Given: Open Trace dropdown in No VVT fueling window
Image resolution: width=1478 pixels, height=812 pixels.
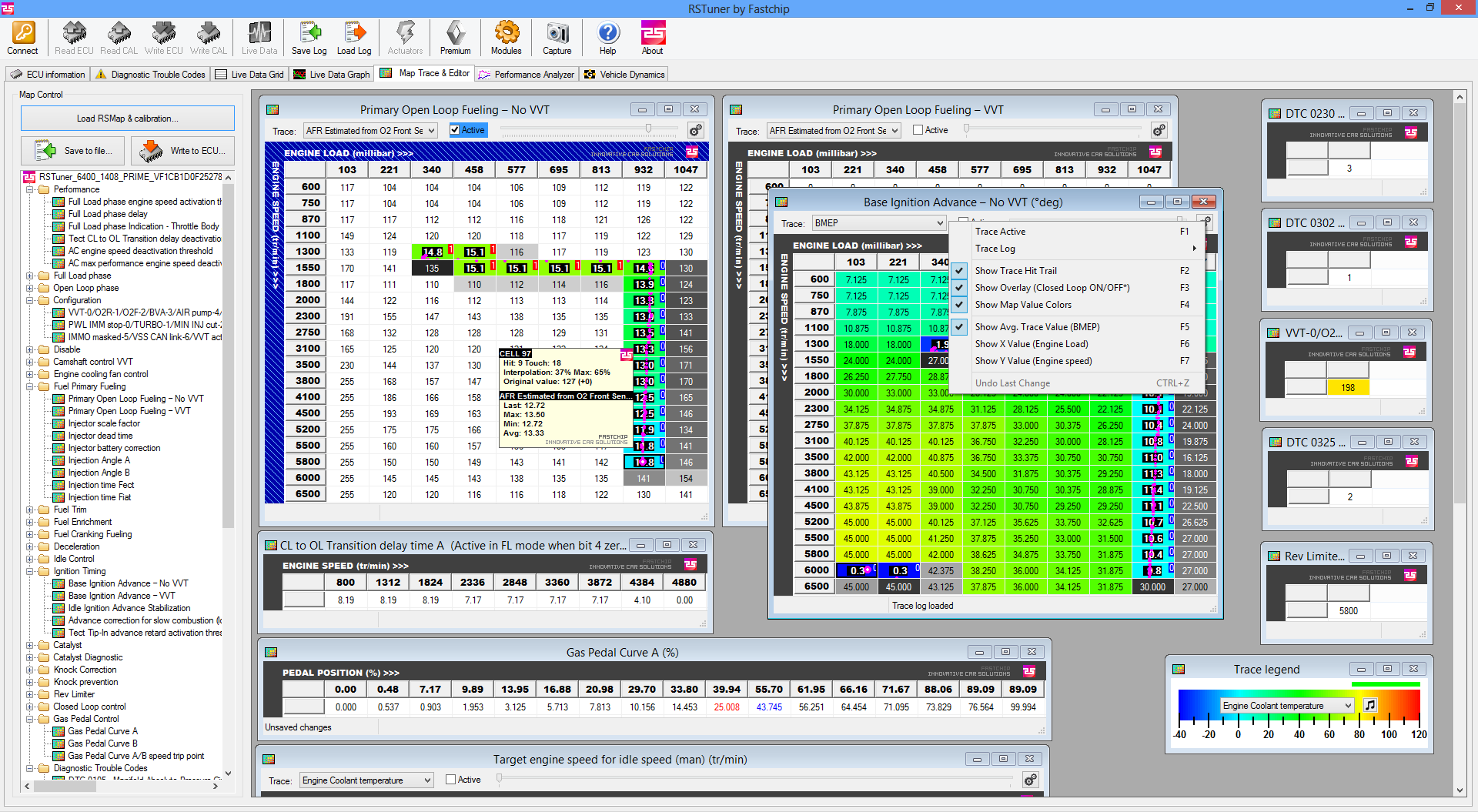Looking at the screenshot, I should tap(370, 131).
